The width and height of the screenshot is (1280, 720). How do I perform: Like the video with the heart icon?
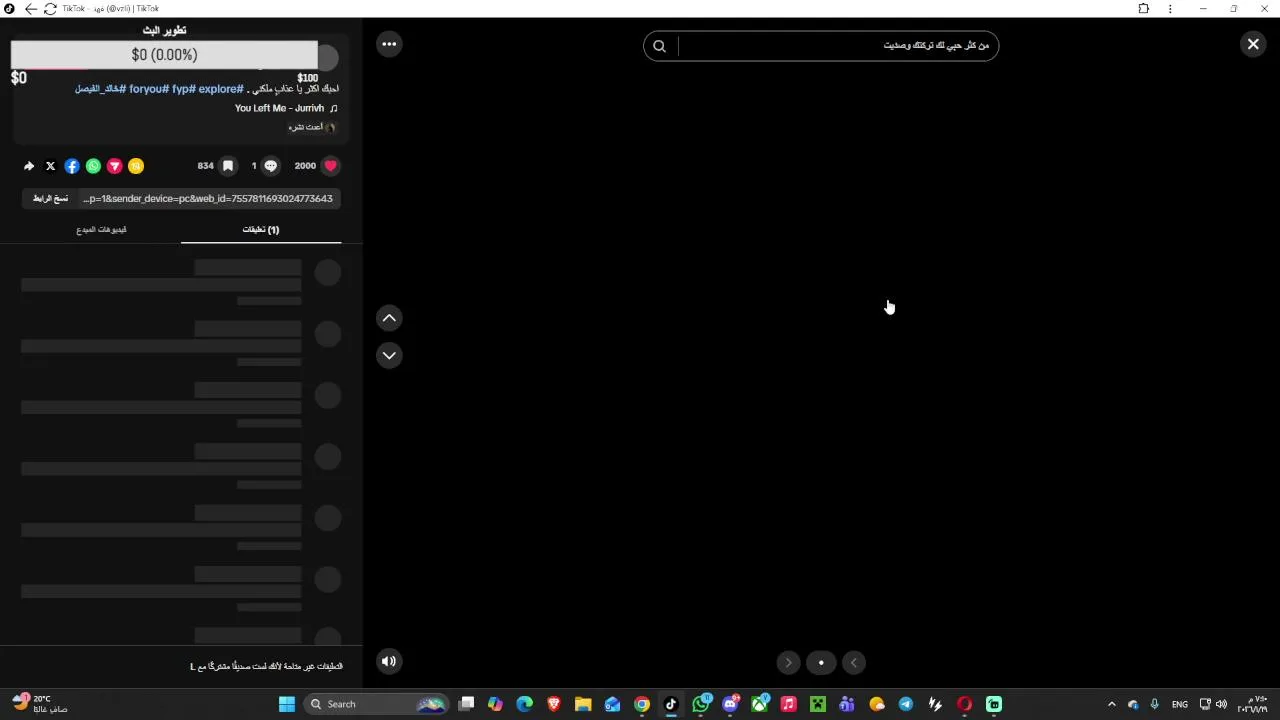tap(331, 166)
